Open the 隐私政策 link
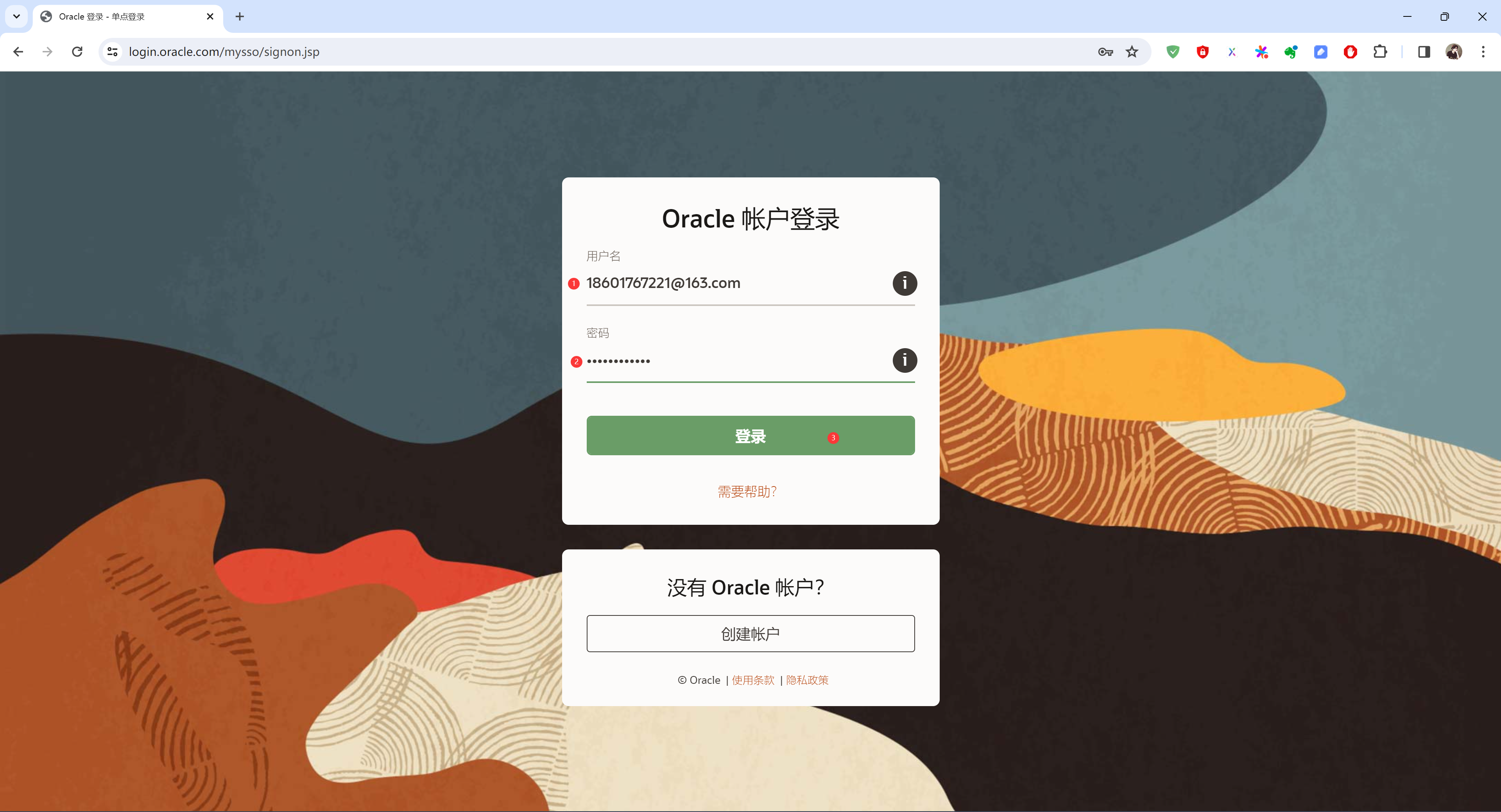This screenshot has height=812, width=1501. point(807,680)
